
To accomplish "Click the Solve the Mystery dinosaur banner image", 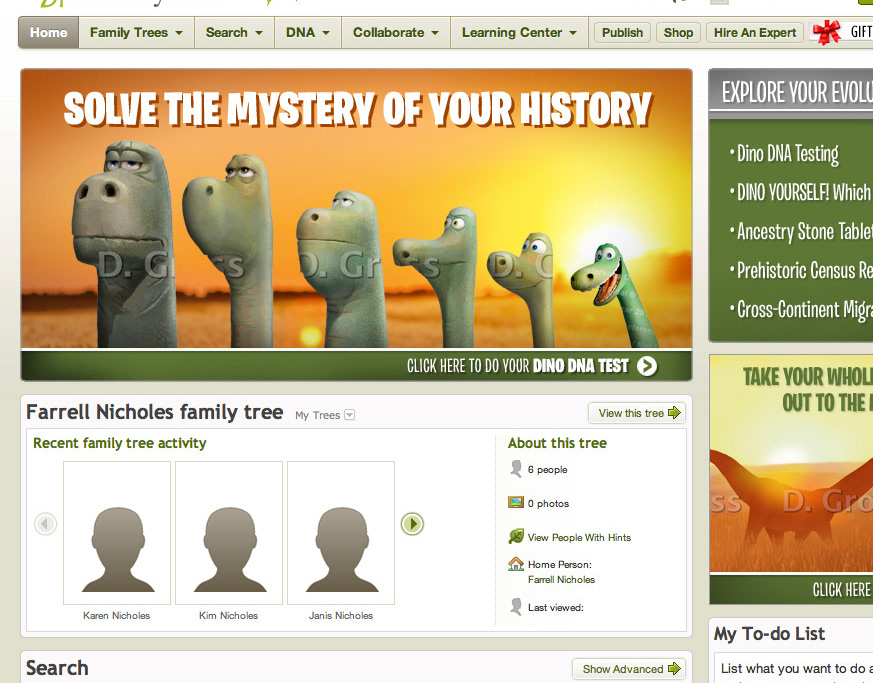I will point(356,209).
